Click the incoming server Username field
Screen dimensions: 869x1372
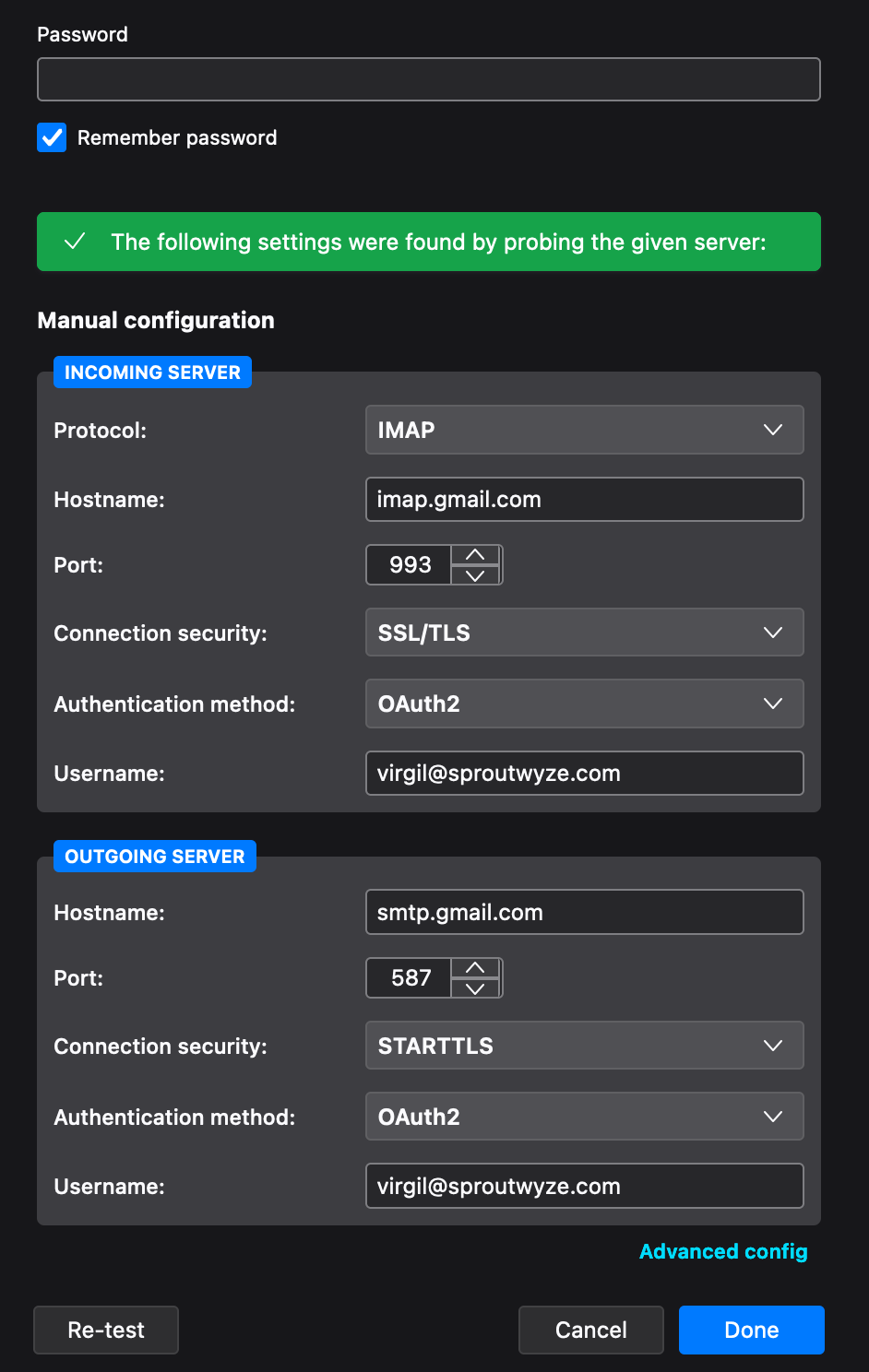pyautogui.click(x=584, y=773)
